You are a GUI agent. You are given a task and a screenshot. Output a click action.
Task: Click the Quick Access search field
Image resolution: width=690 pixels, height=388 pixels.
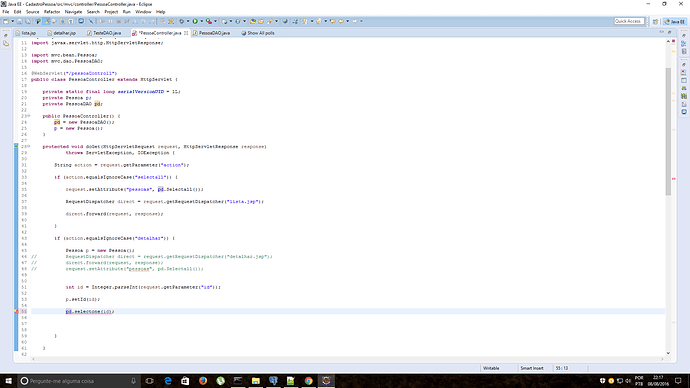(629, 21)
